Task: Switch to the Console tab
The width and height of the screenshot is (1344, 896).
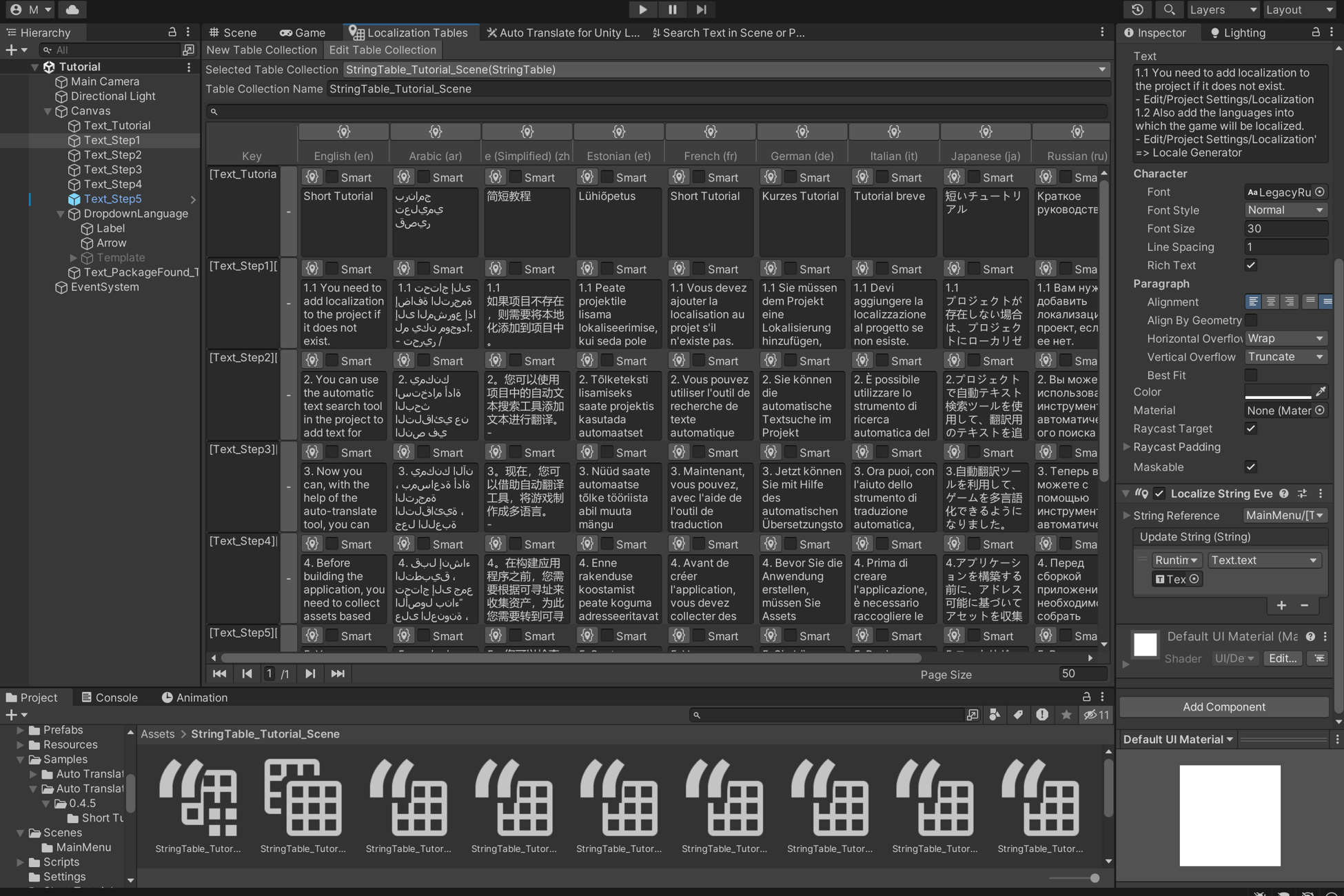Action: pyautogui.click(x=110, y=698)
